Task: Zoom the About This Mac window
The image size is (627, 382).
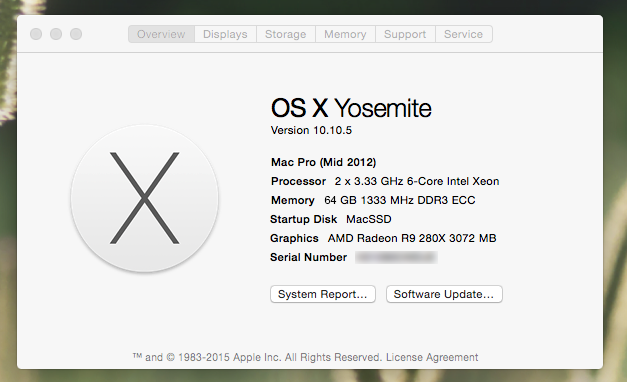Action: (x=76, y=34)
